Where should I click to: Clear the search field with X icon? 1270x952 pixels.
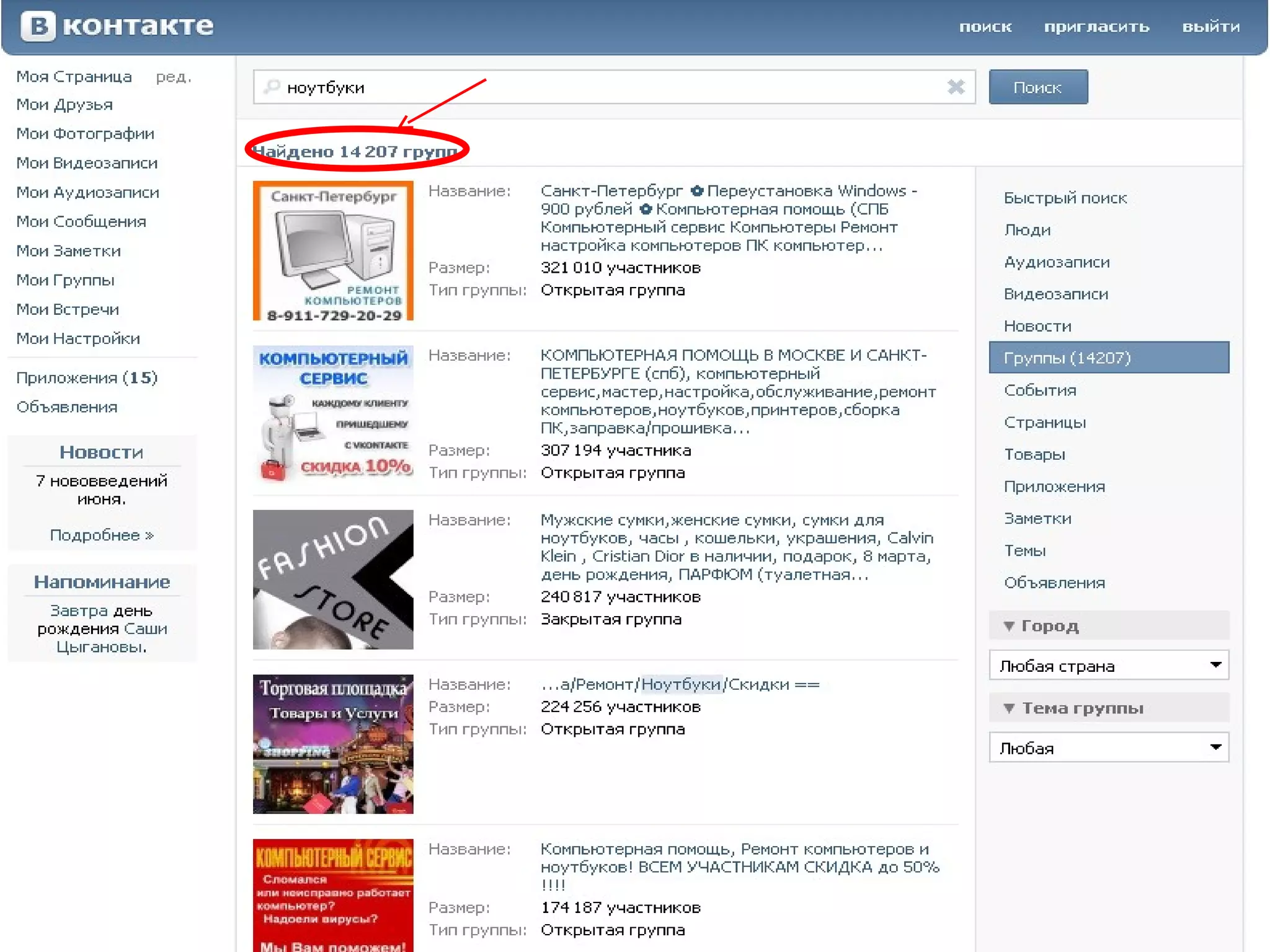(956, 87)
